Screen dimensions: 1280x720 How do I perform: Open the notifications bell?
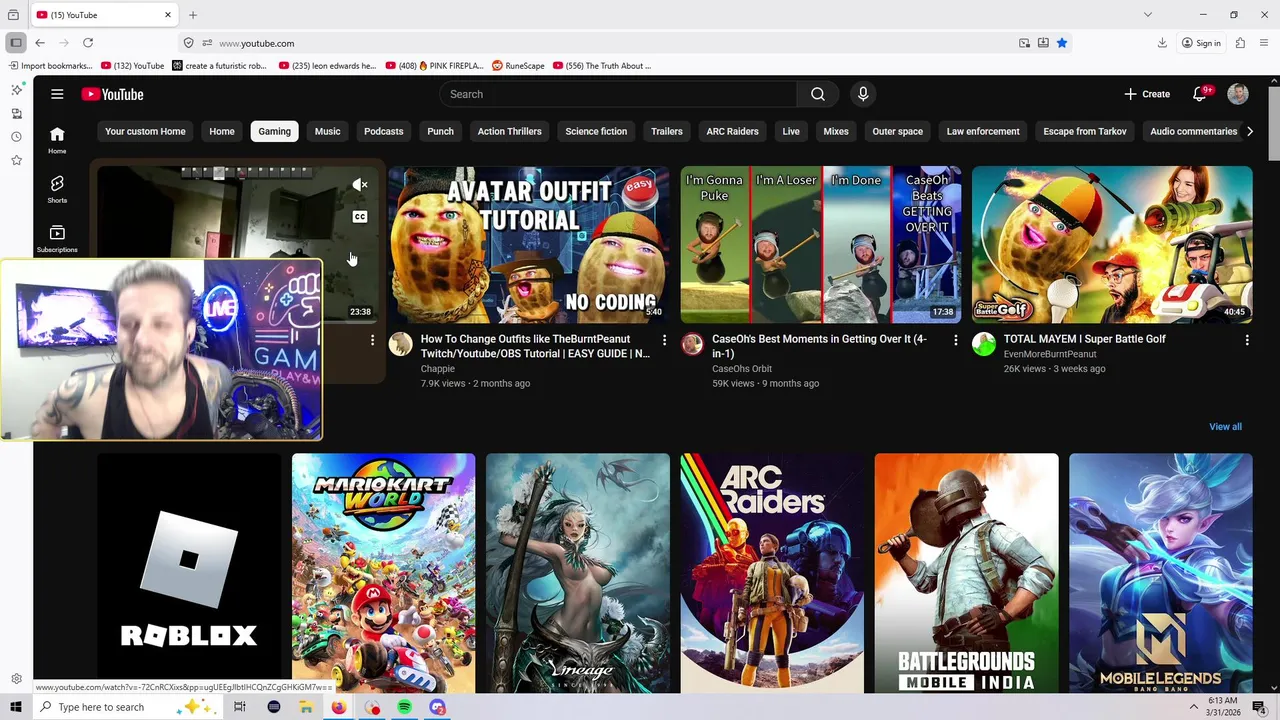click(1200, 94)
